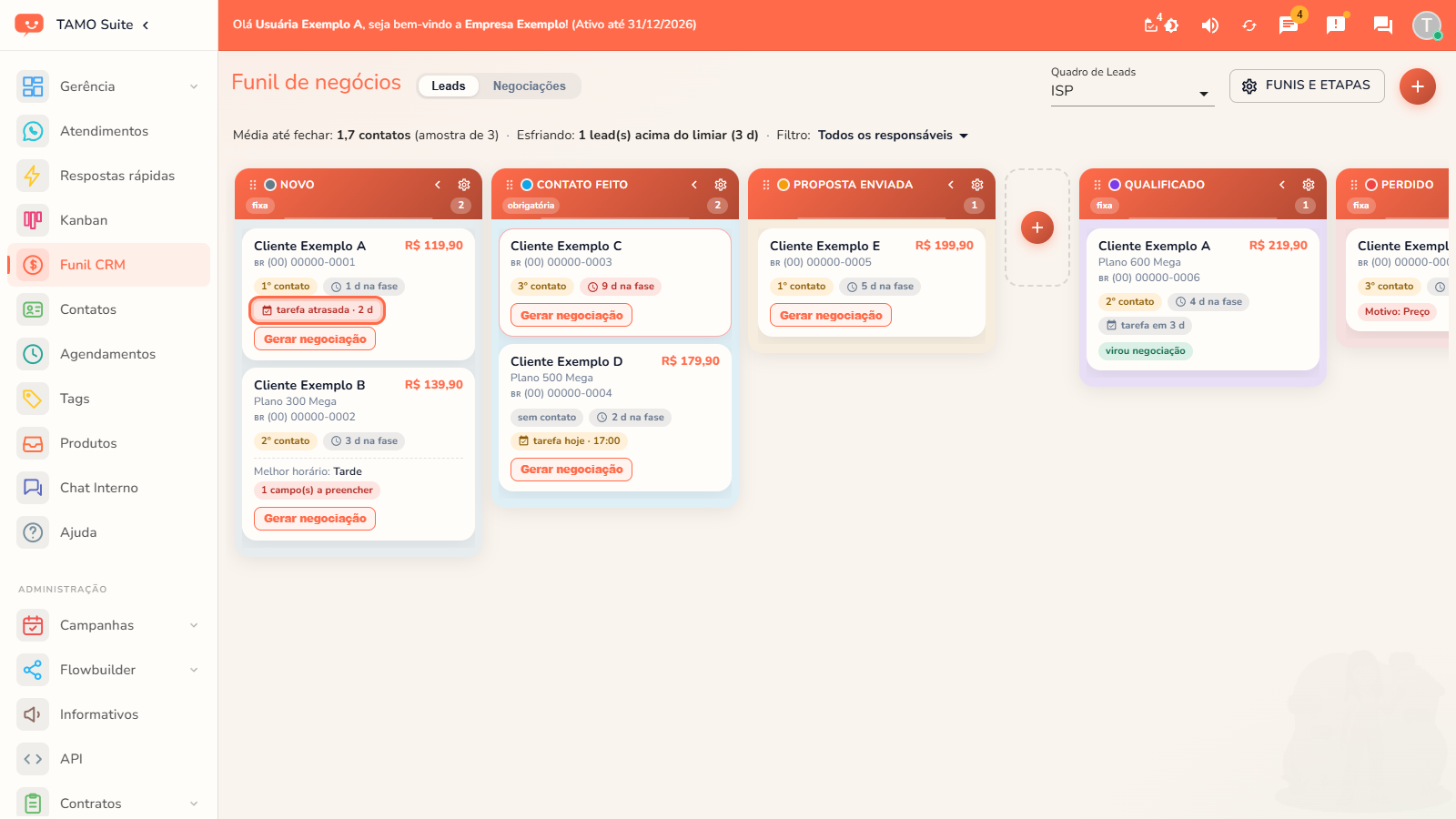
Task: Open the tasks settings icon in header
Action: (x=1161, y=25)
